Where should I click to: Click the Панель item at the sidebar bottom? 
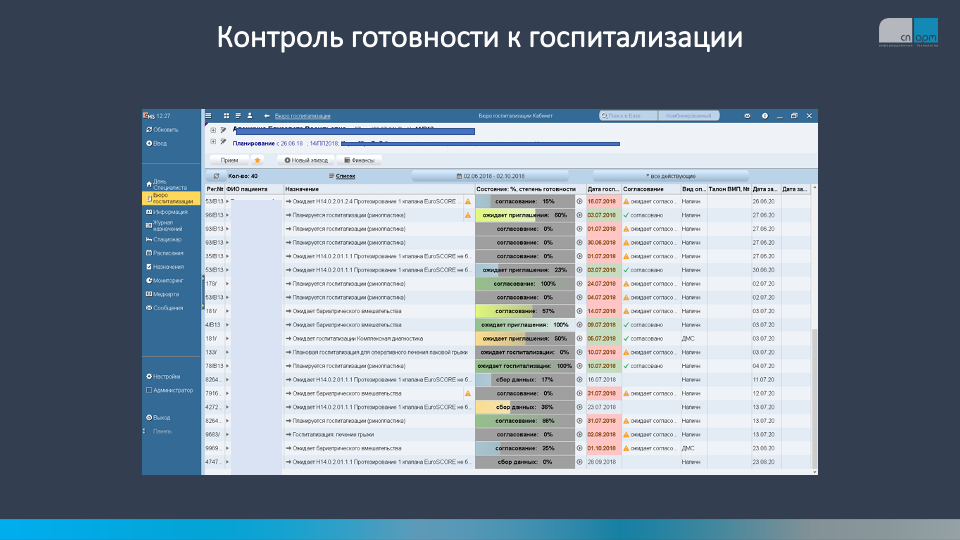coord(162,431)
